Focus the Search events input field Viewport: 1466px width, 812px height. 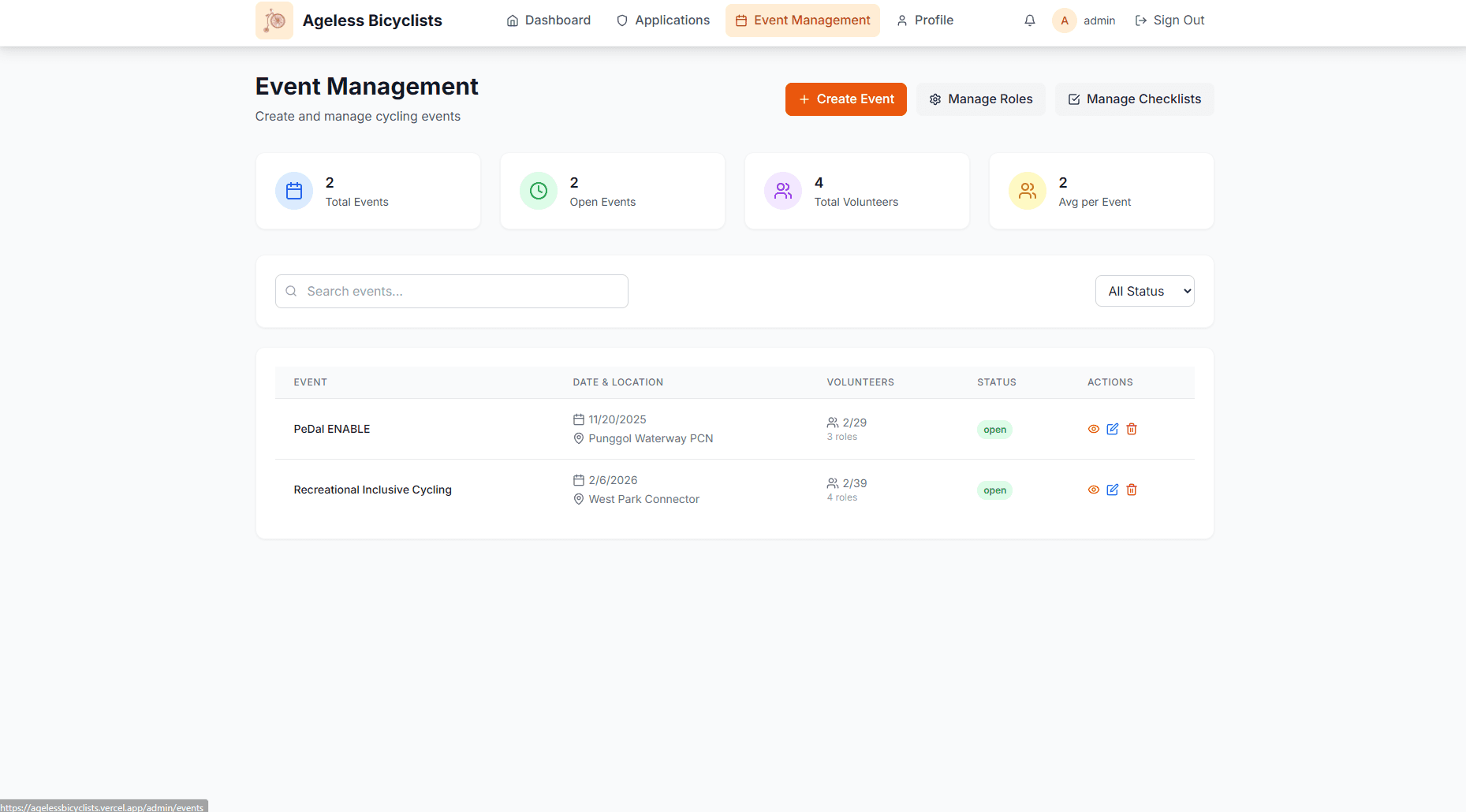(x=452, y=291)
